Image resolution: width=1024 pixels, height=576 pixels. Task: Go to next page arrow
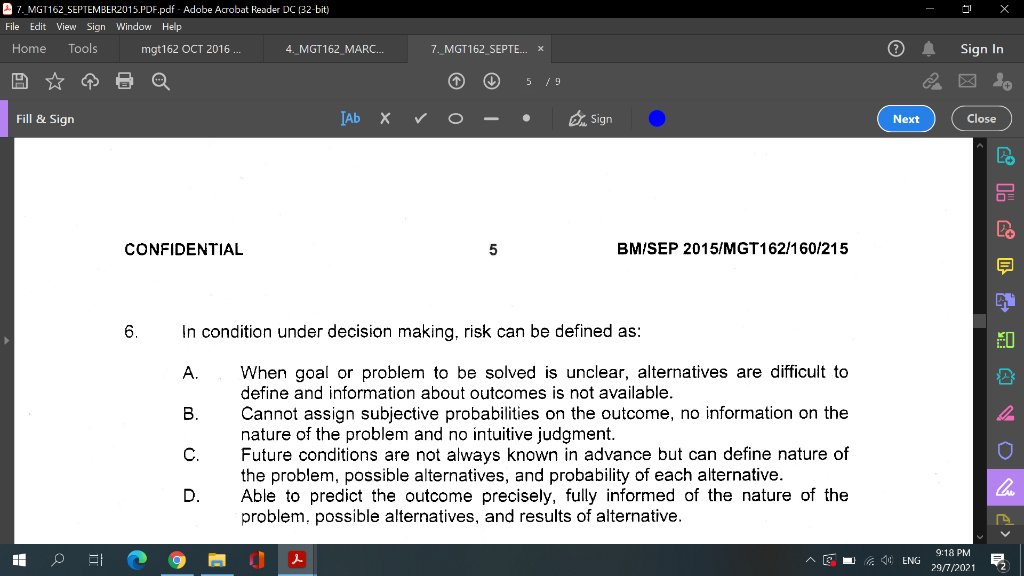[x=492, y=81]
